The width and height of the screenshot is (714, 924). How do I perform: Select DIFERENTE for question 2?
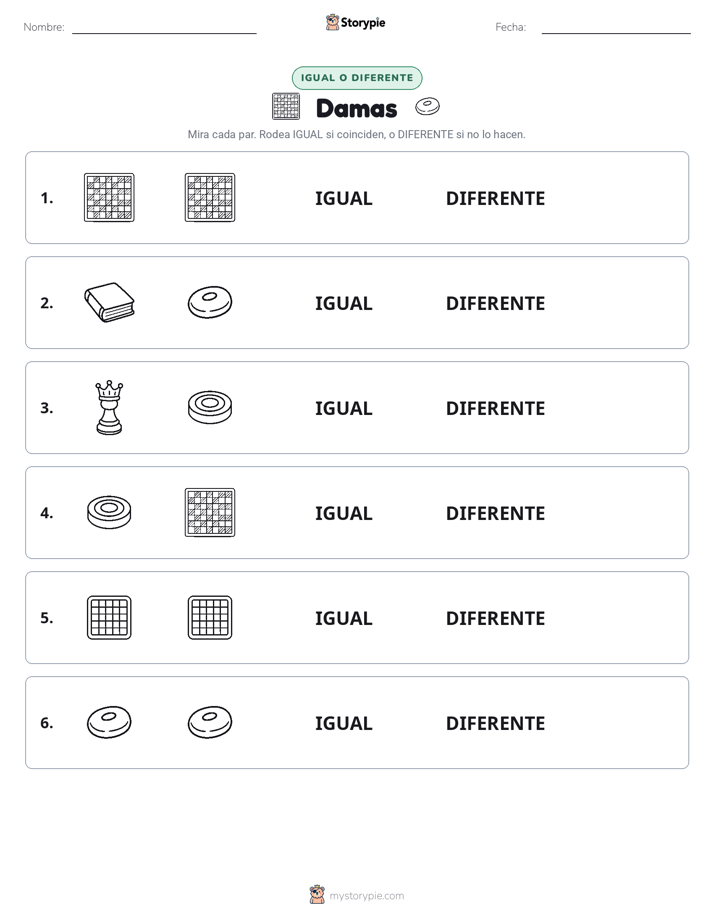(495, 303)
